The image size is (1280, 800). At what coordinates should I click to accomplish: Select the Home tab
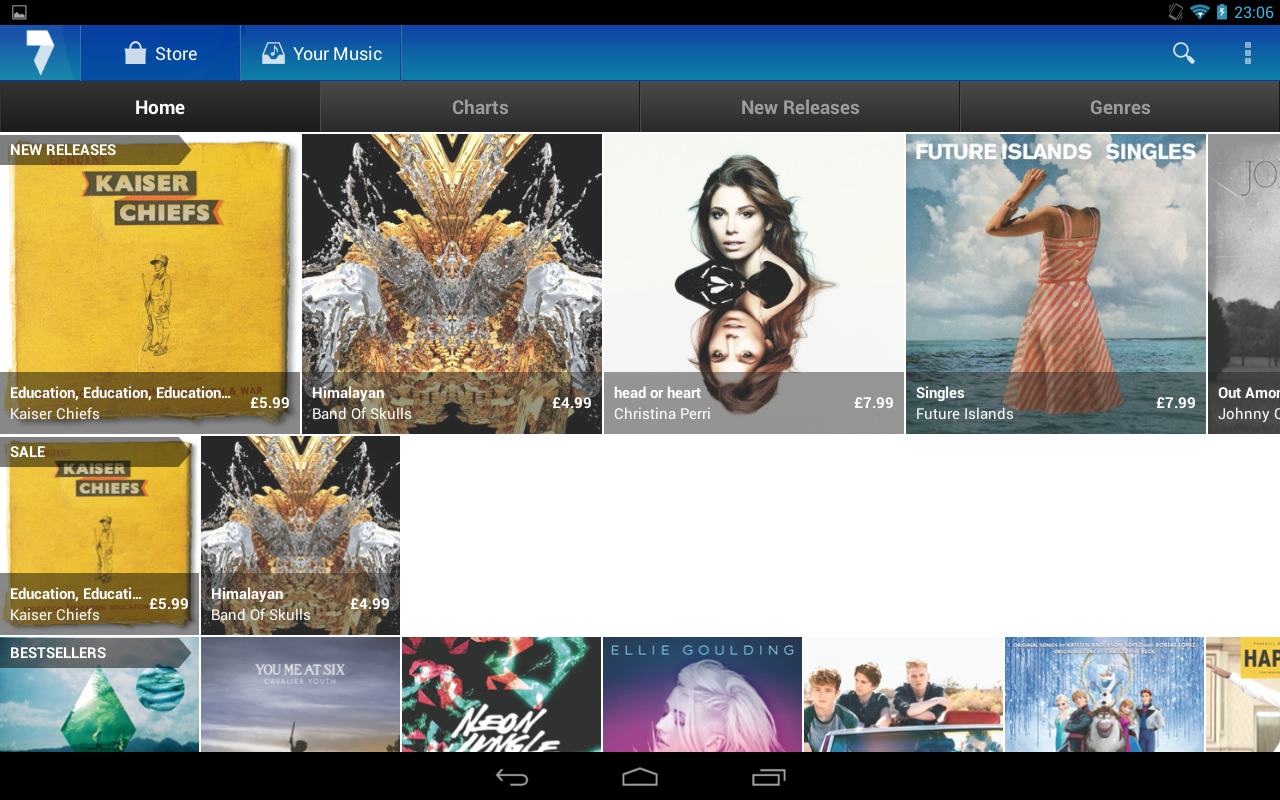(160, 107)
